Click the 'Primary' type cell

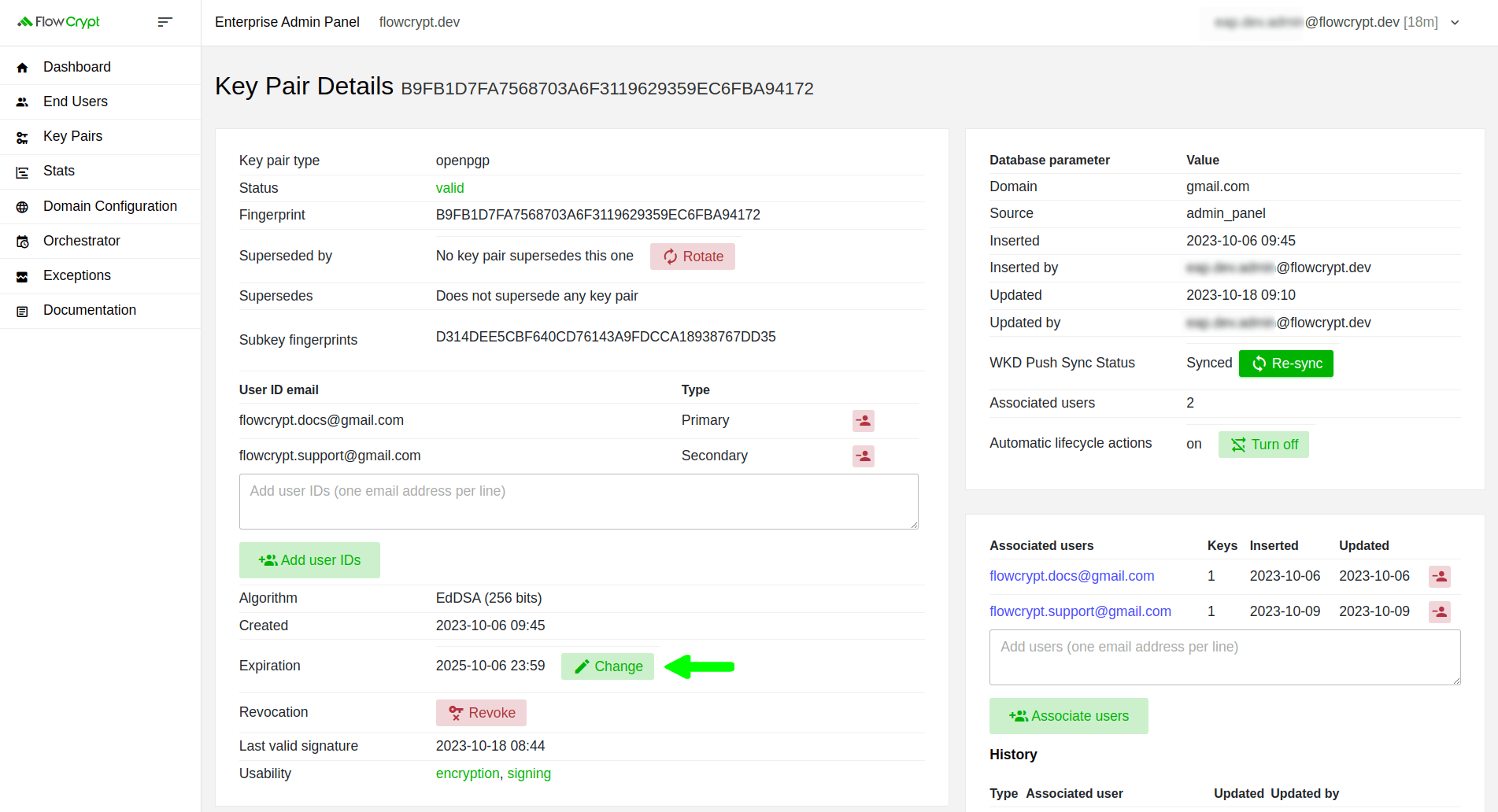(705, 420)
